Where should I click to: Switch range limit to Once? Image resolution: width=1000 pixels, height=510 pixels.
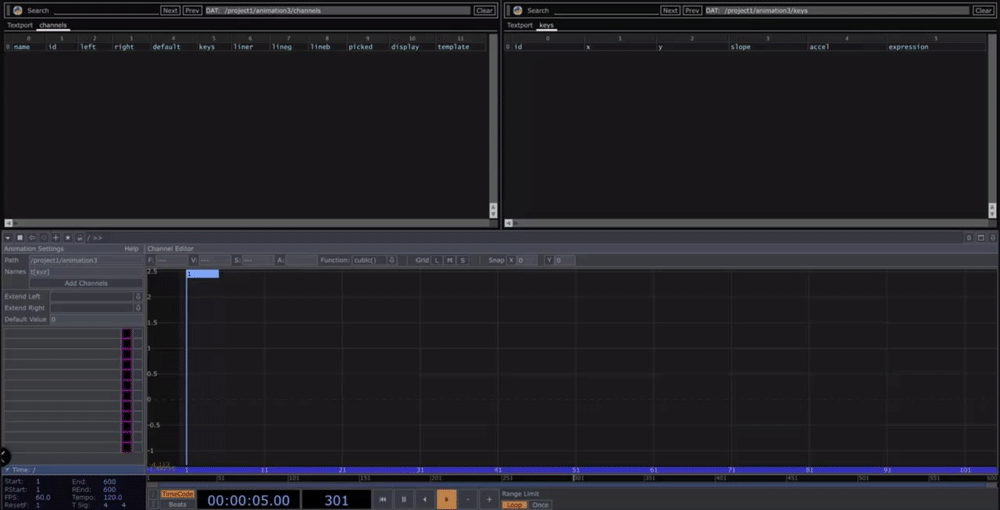pyautogui.click(x=540, y=505)
